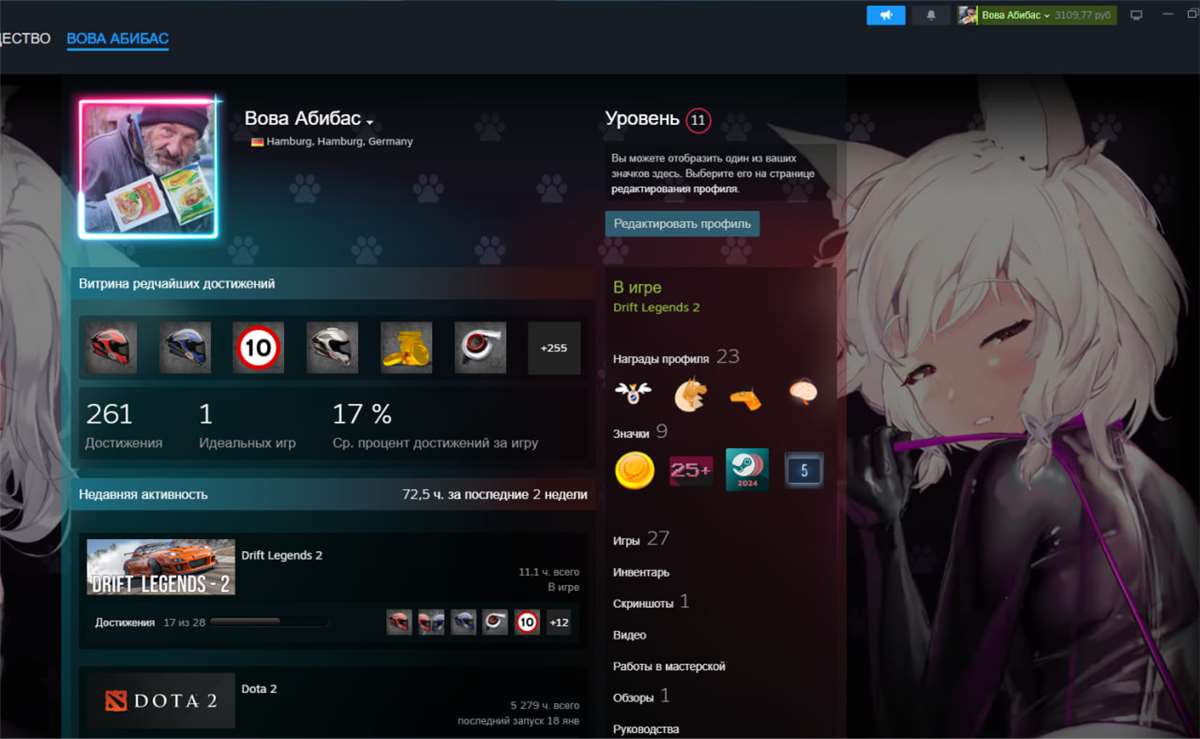Click small speed limit 10 icon in Drift Legends row
The image size is (1200, 739).
(527, 622)
